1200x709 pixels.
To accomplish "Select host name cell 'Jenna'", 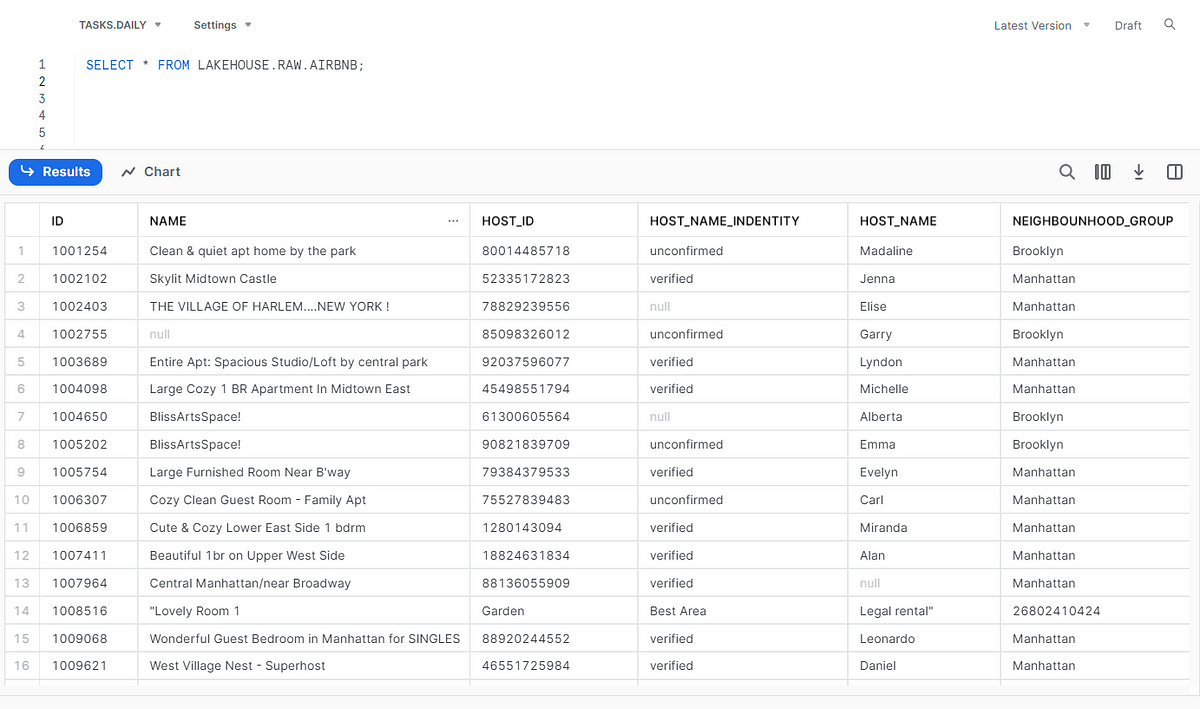I will click(x=923, y=279).
